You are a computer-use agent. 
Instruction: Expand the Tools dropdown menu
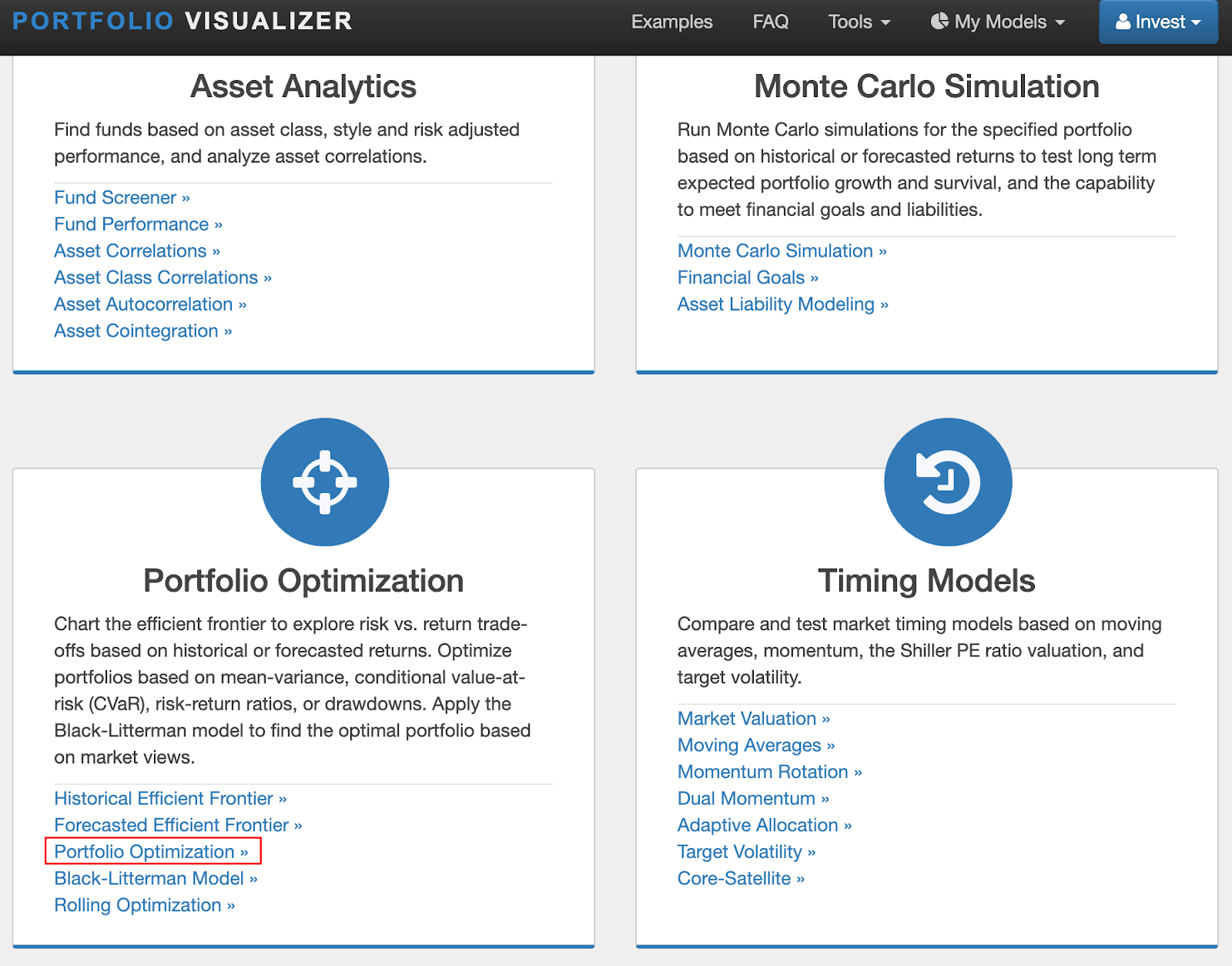click(859, 22)
